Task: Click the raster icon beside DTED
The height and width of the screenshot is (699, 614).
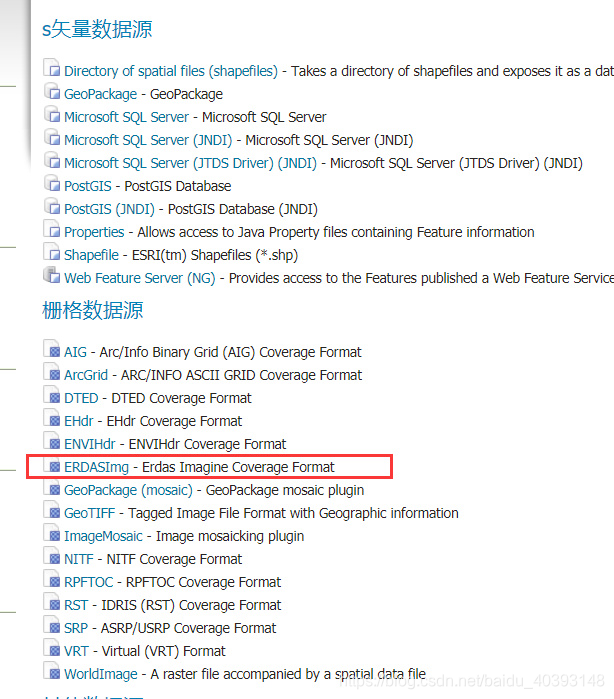Action: tap(52, 395)
